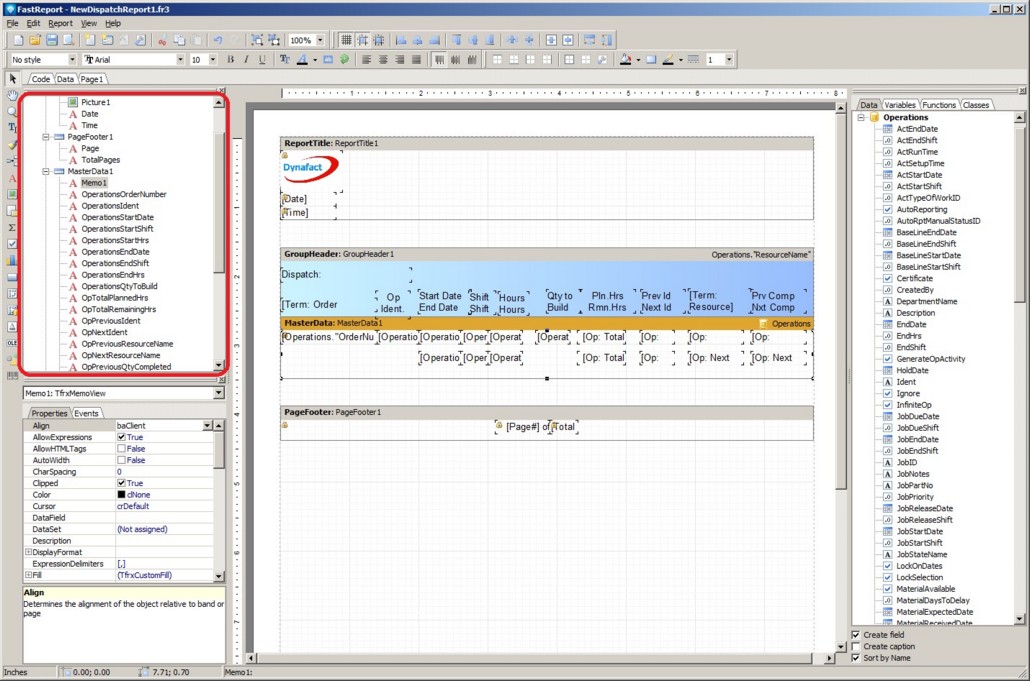The width and height of the screenshot is (1030, 681).
Task: Select OperationsOrderNumber in the report tree
Action: click(x=124, y=194)
